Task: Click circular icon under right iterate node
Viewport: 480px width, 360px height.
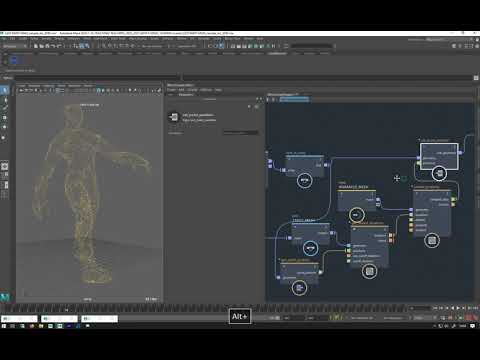Action: (432, 240)
